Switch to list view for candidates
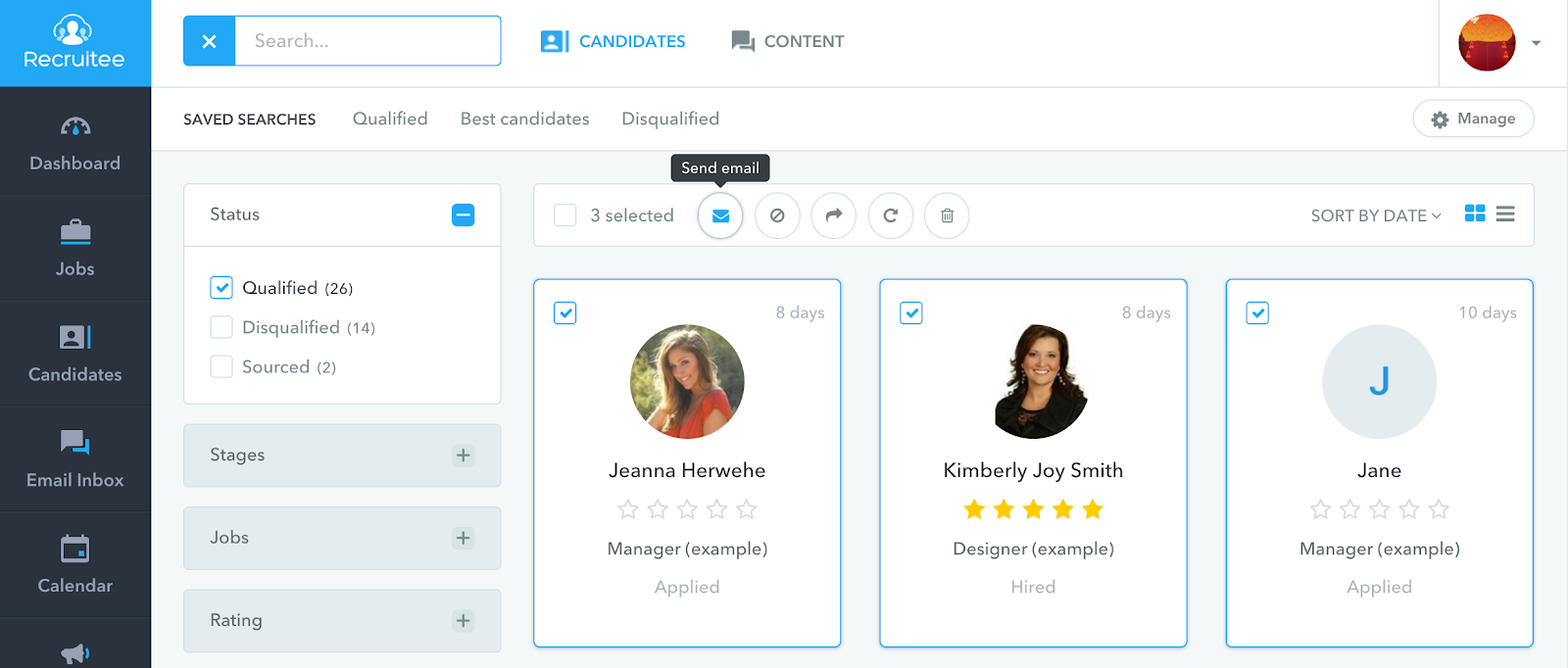This screenshot has height=668, width=1568. (x=1505, y=214)
